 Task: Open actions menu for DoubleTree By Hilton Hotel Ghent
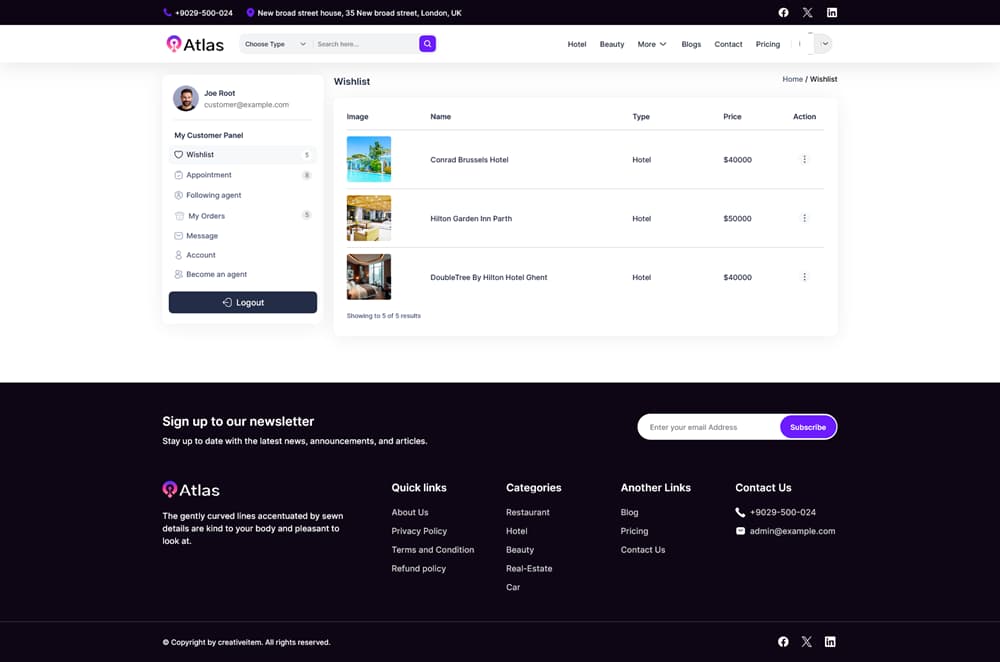point(804,277)
